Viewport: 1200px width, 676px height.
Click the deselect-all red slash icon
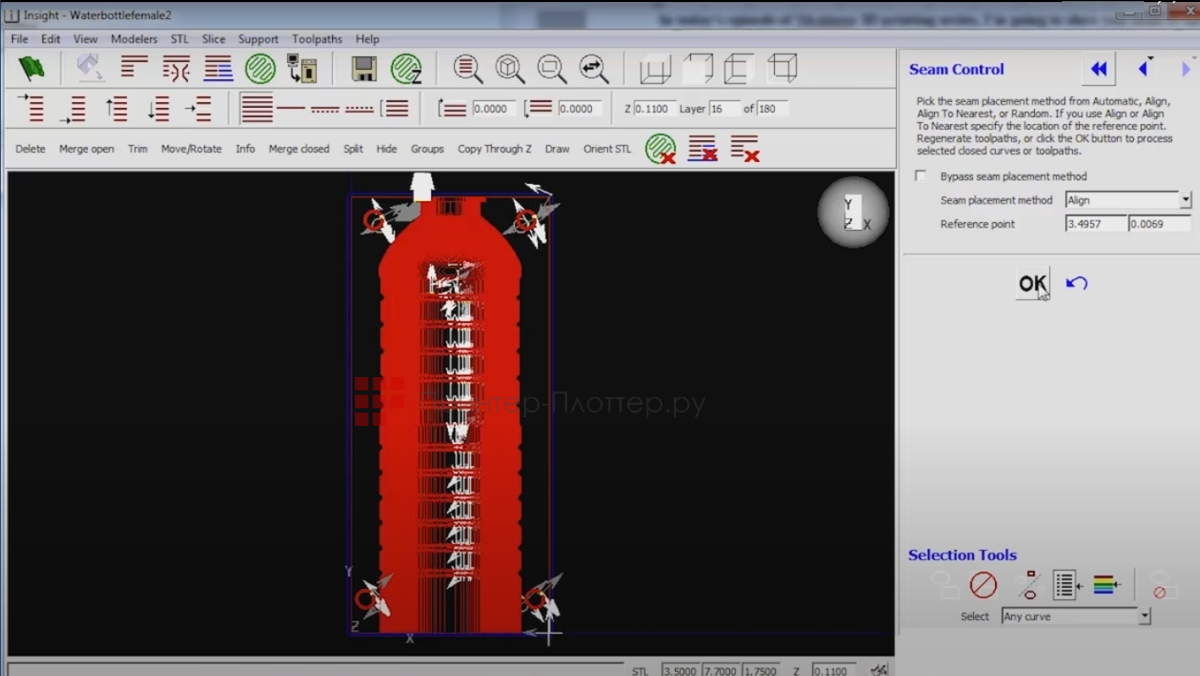[982, 585]
